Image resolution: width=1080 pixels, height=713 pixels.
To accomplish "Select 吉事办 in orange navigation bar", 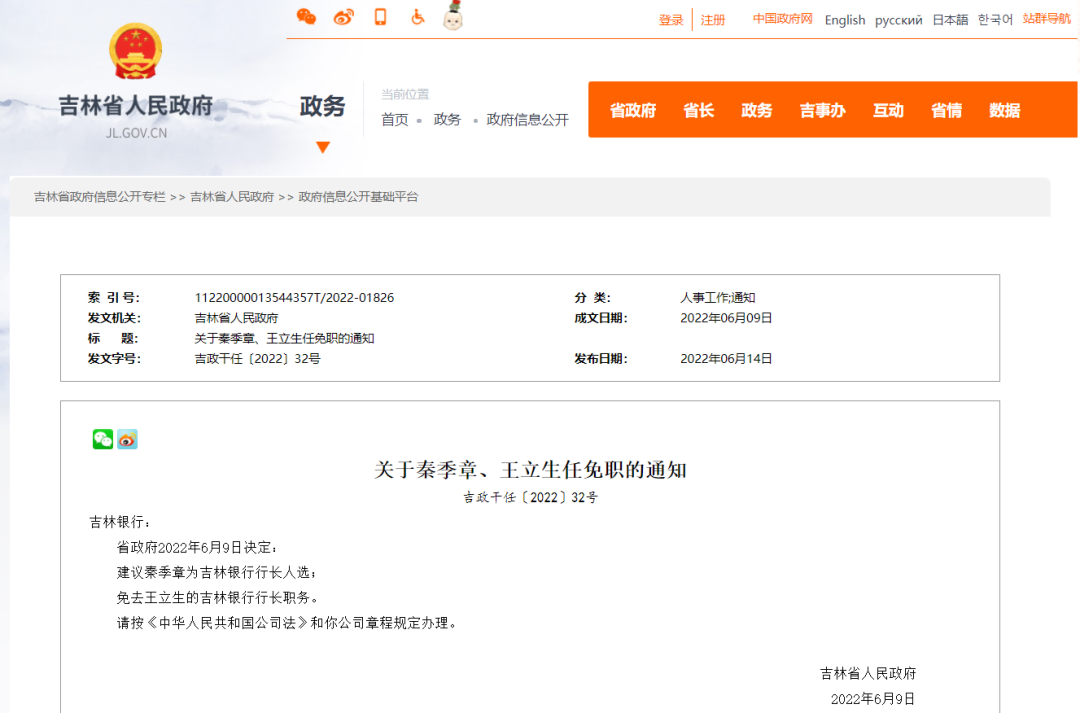I will point(822,110).
